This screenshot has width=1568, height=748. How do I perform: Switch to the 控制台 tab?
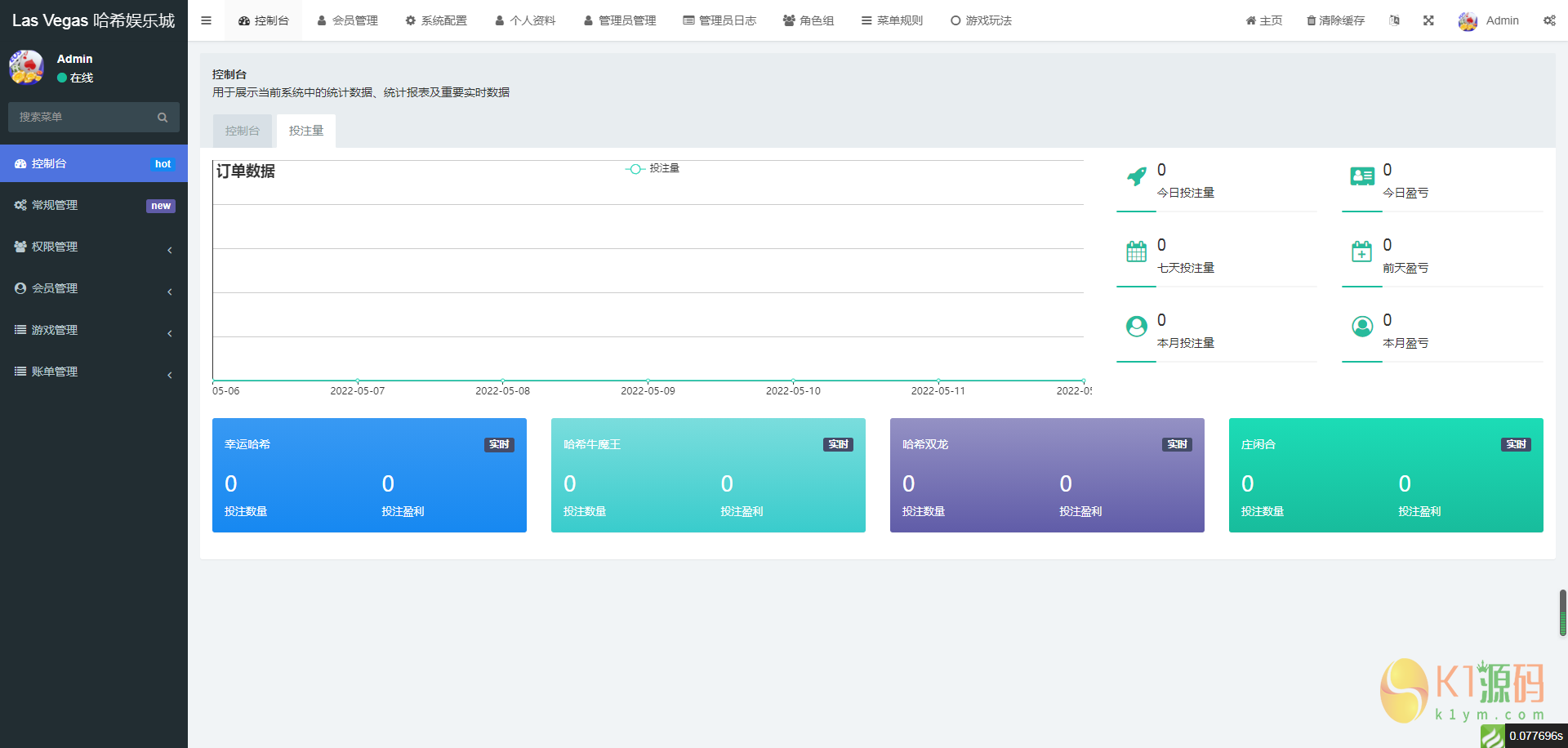pyautogui.click(x=242, y=131)
